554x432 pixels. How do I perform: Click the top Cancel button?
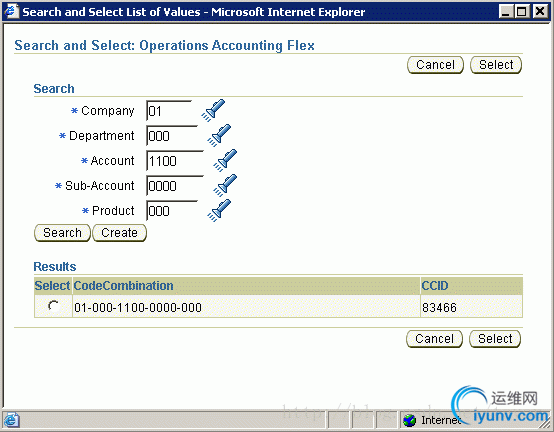click(x=435, y=65)
